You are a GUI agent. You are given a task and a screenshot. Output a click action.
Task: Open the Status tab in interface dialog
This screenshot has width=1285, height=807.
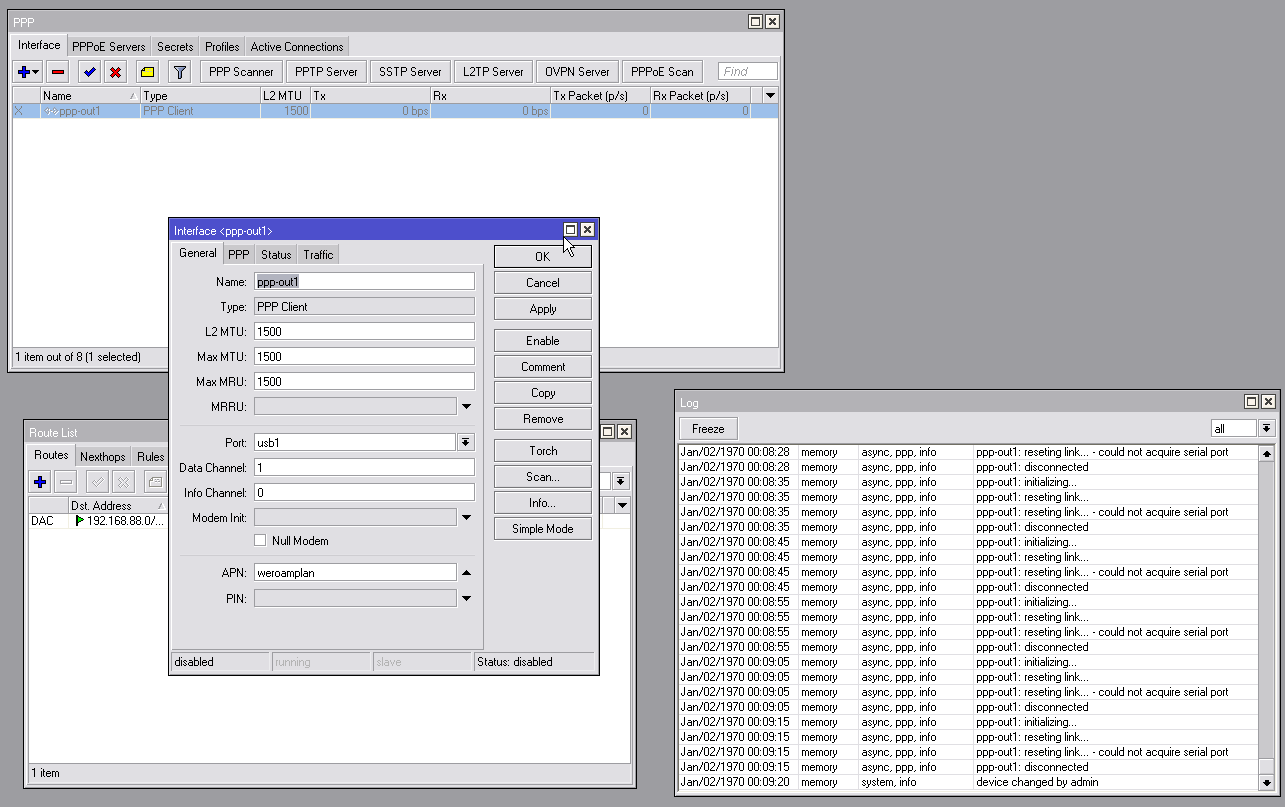pos(276,255)
